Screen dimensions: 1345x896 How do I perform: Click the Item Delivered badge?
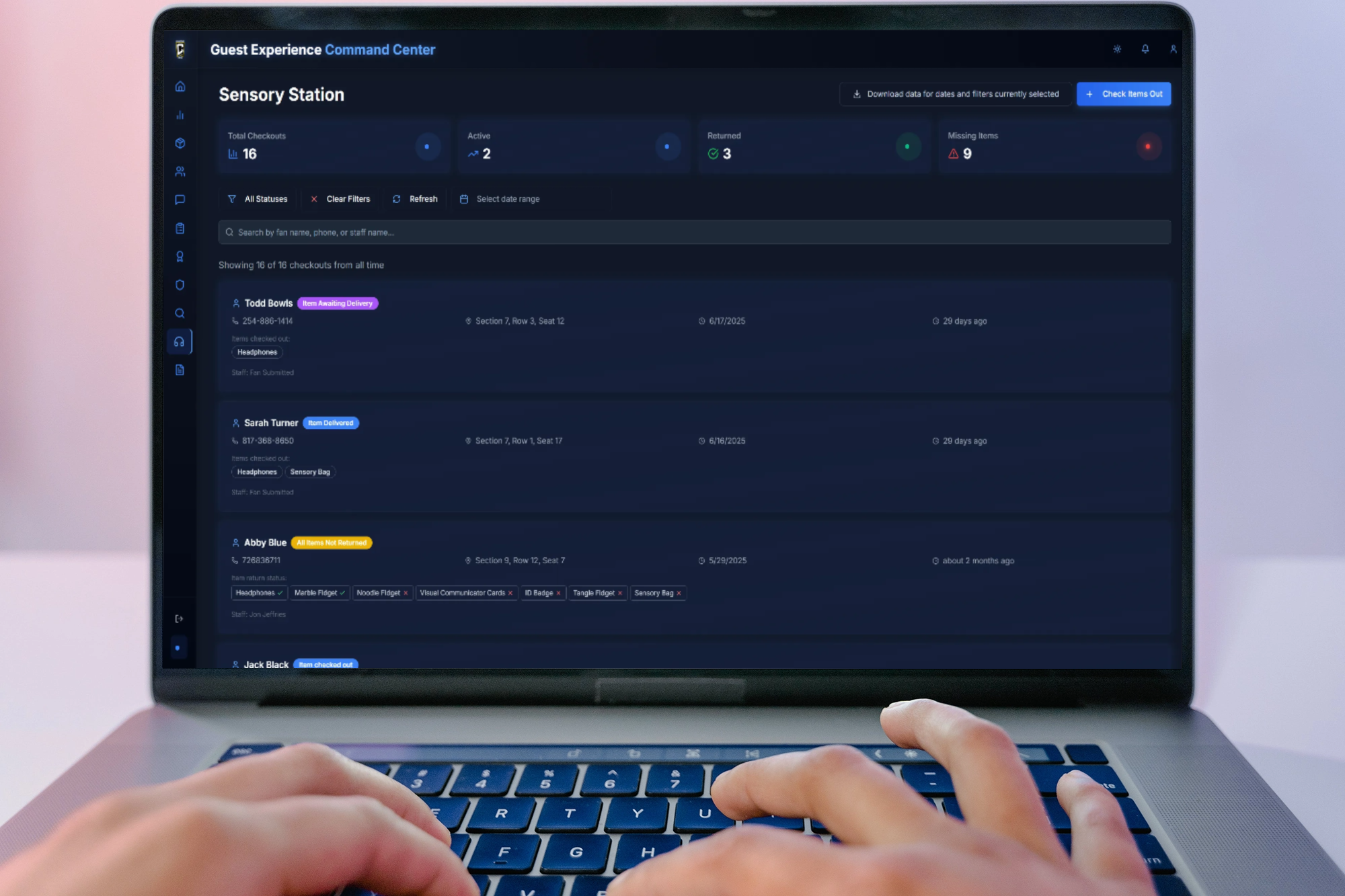click(331, 423)
